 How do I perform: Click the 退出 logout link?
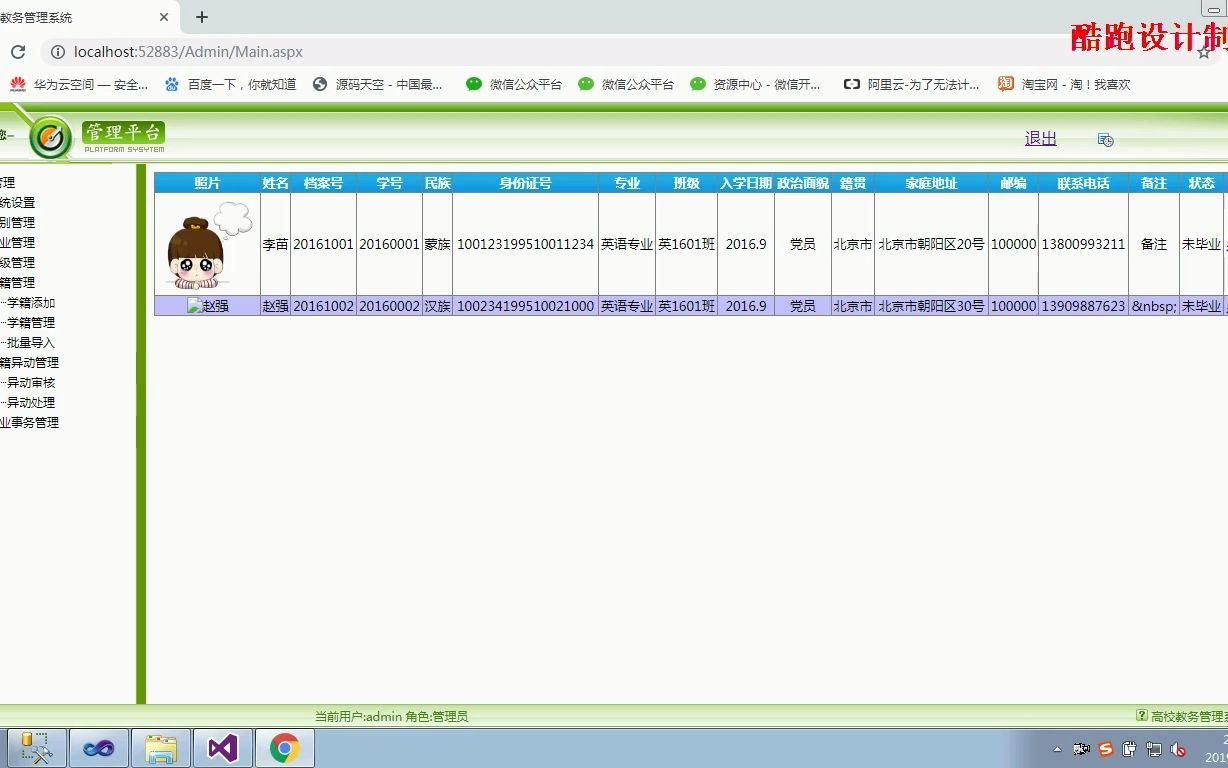[x=1040, y=138]
